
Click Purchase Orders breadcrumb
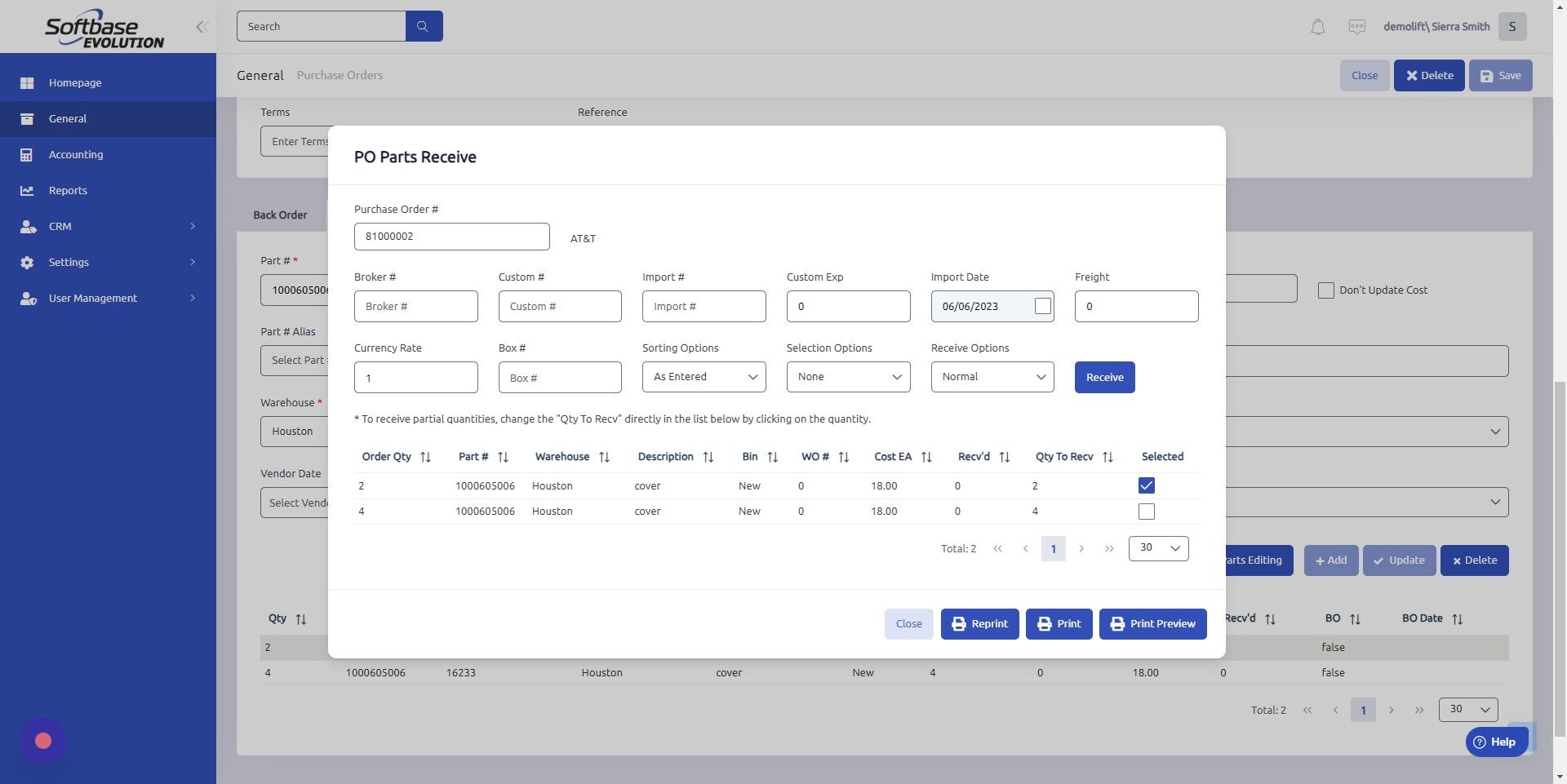click(340, 75)
